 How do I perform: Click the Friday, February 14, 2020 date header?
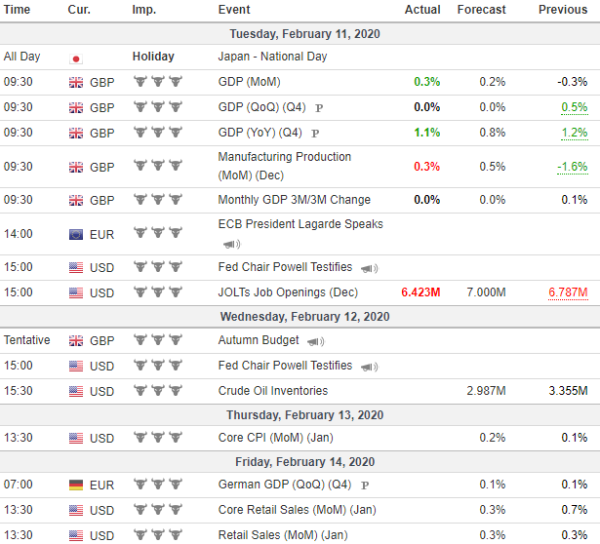305,462
